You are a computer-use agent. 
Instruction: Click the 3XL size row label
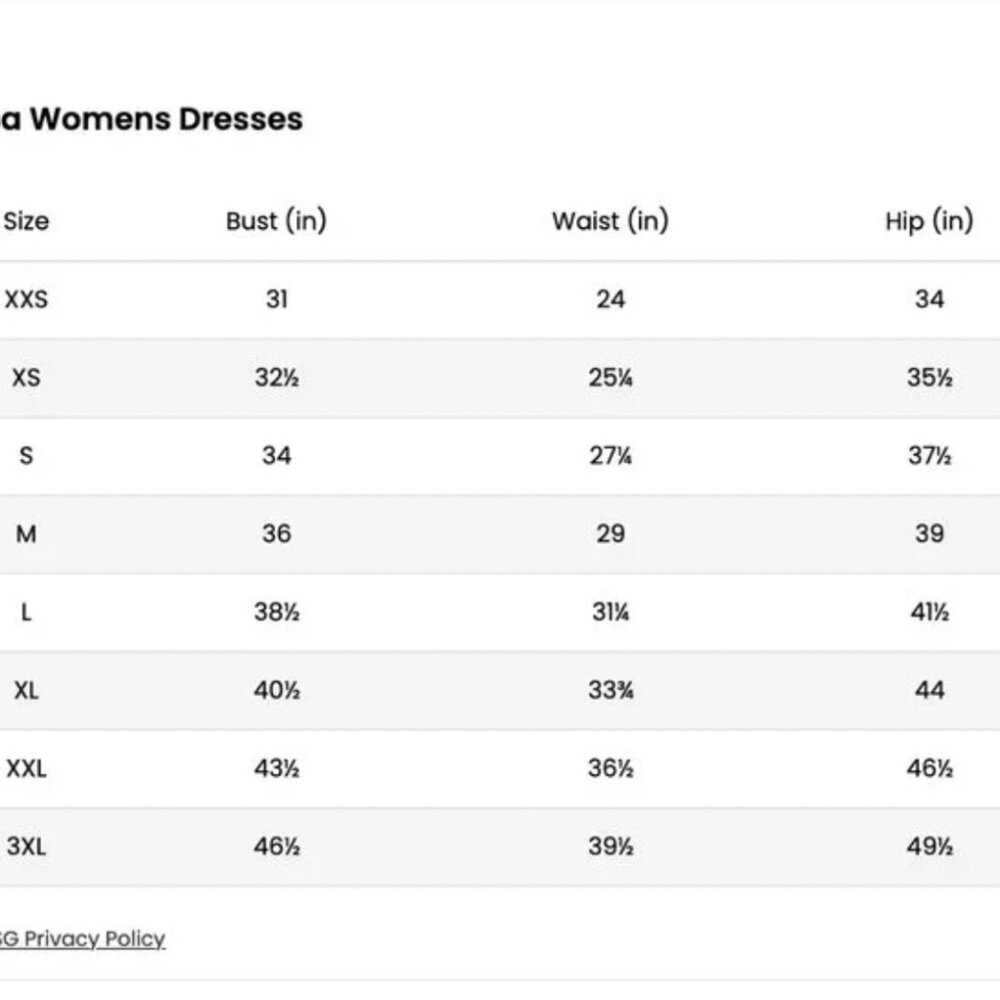pyautogui.click(x=26, y=847)
